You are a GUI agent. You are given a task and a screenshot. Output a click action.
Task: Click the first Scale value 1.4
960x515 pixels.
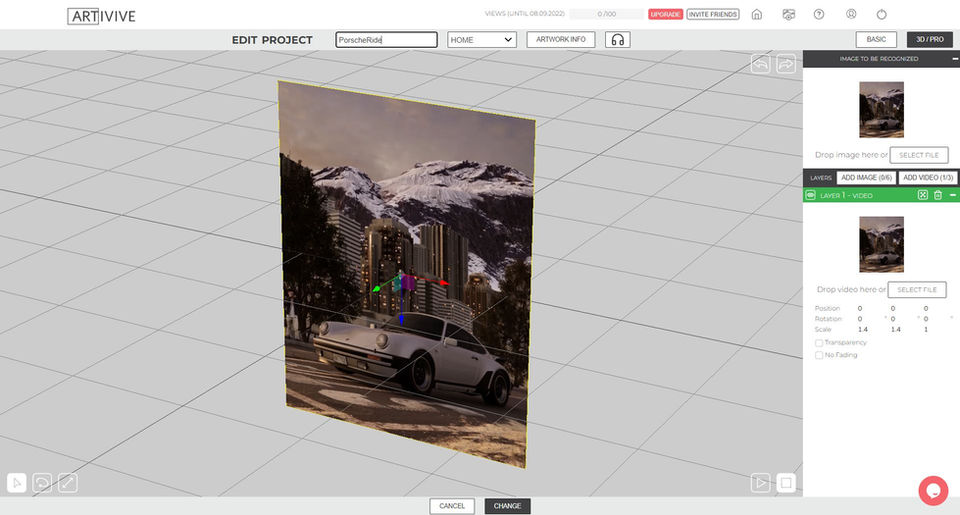click(863, 329)
